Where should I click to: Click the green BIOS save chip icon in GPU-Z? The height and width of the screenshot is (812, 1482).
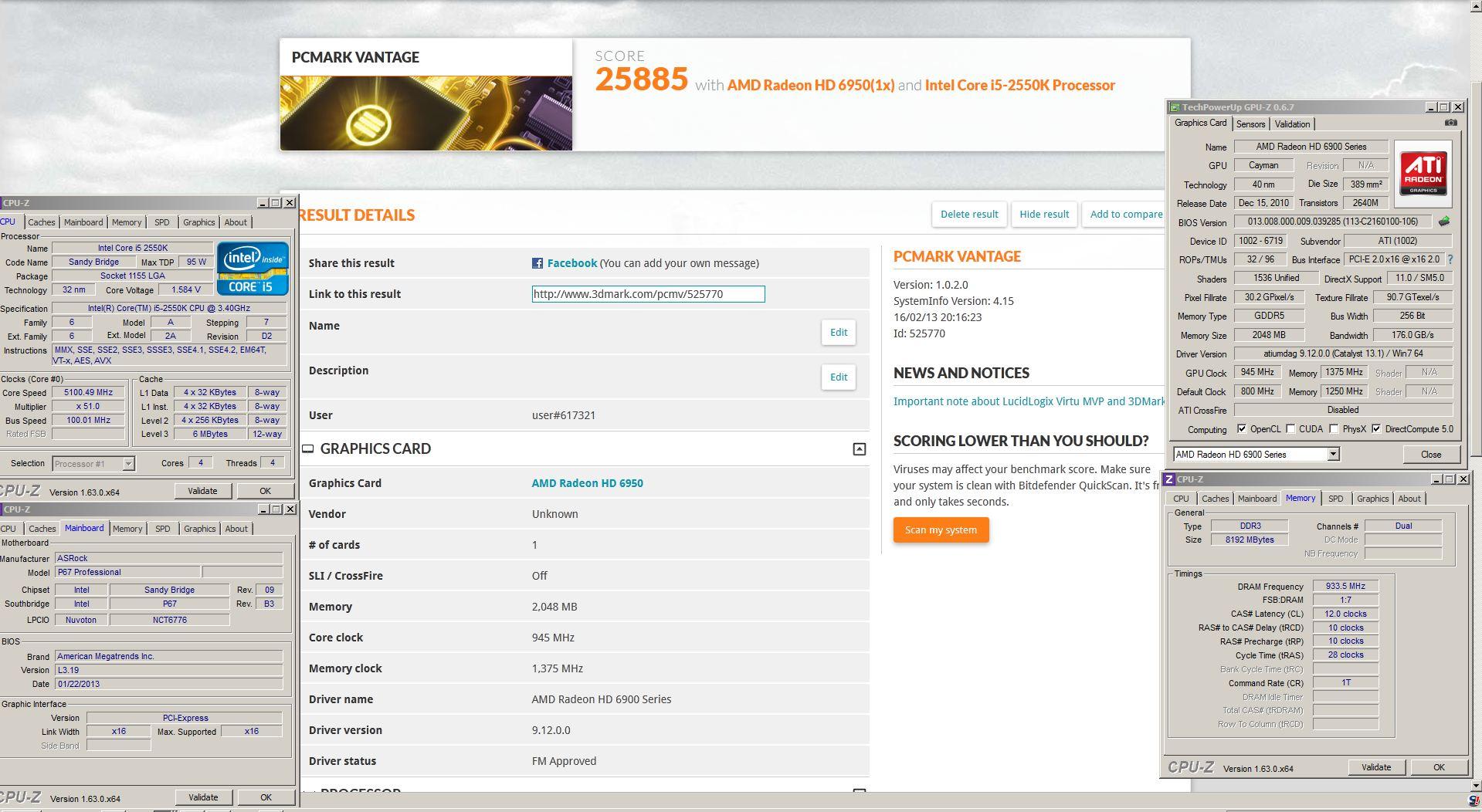click(x=1443, y=222)
